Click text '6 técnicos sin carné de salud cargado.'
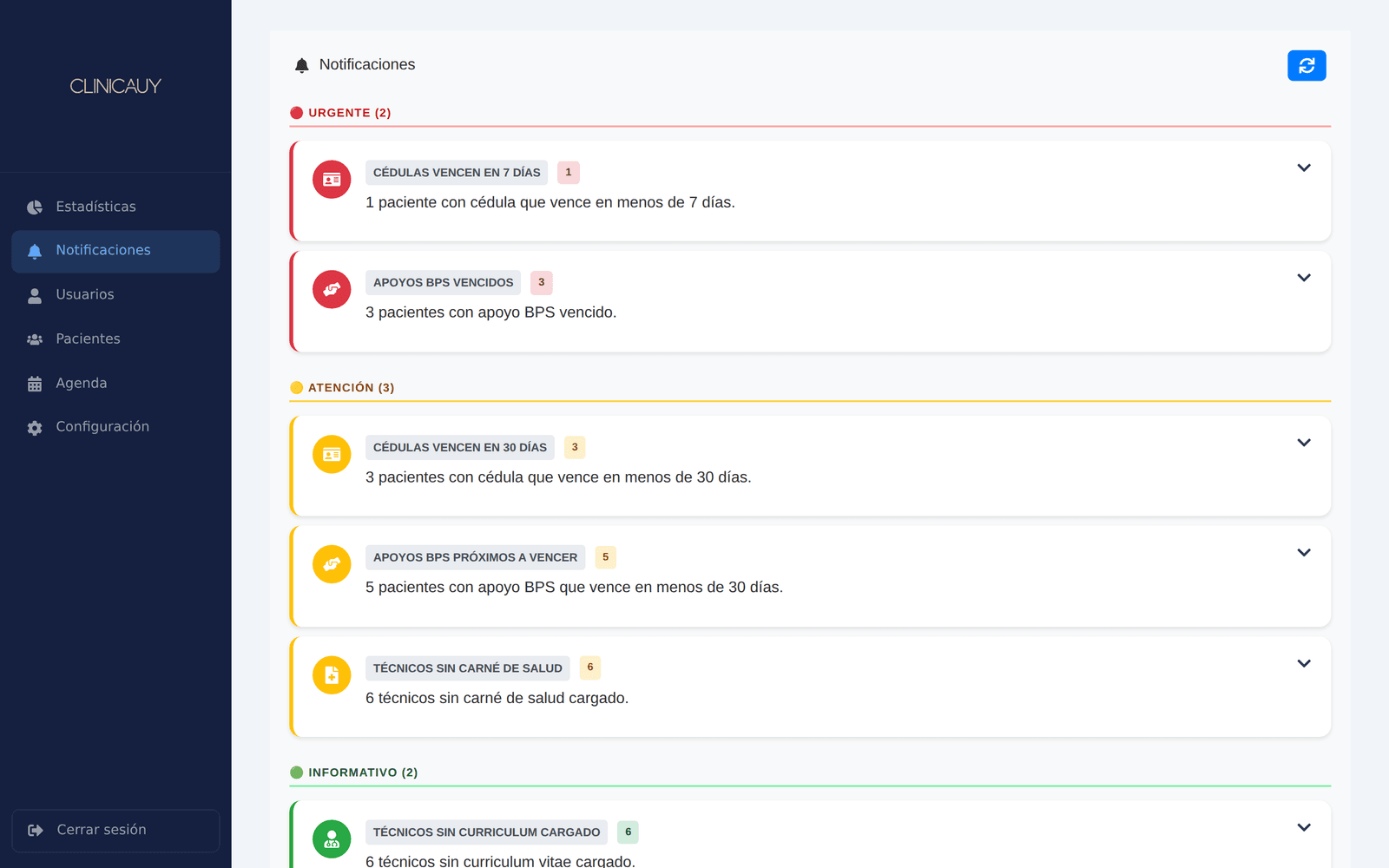This screenshot has width=1389, height=868. [497, 698]
